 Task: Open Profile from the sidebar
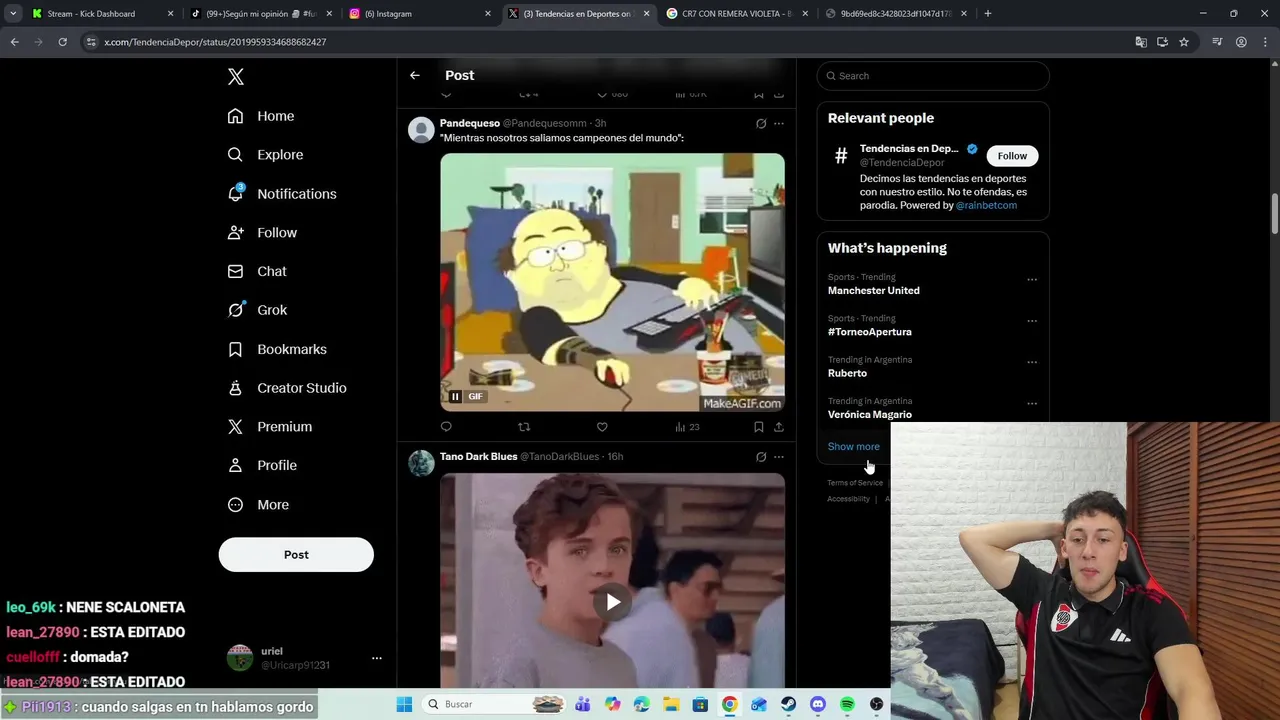click(261, 465)
